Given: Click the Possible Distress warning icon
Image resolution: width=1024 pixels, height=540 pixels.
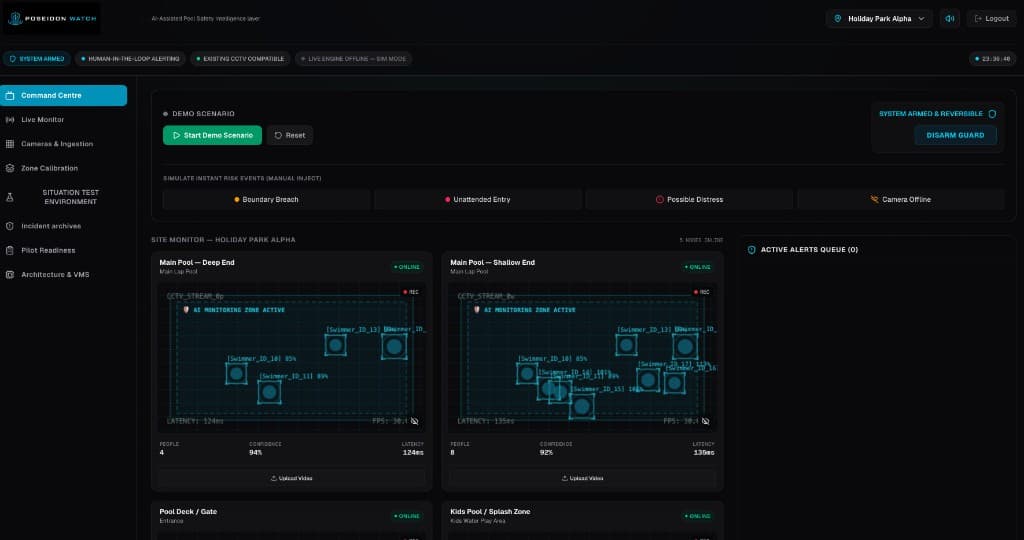Looking at the screenshot, I should (660, 199).
